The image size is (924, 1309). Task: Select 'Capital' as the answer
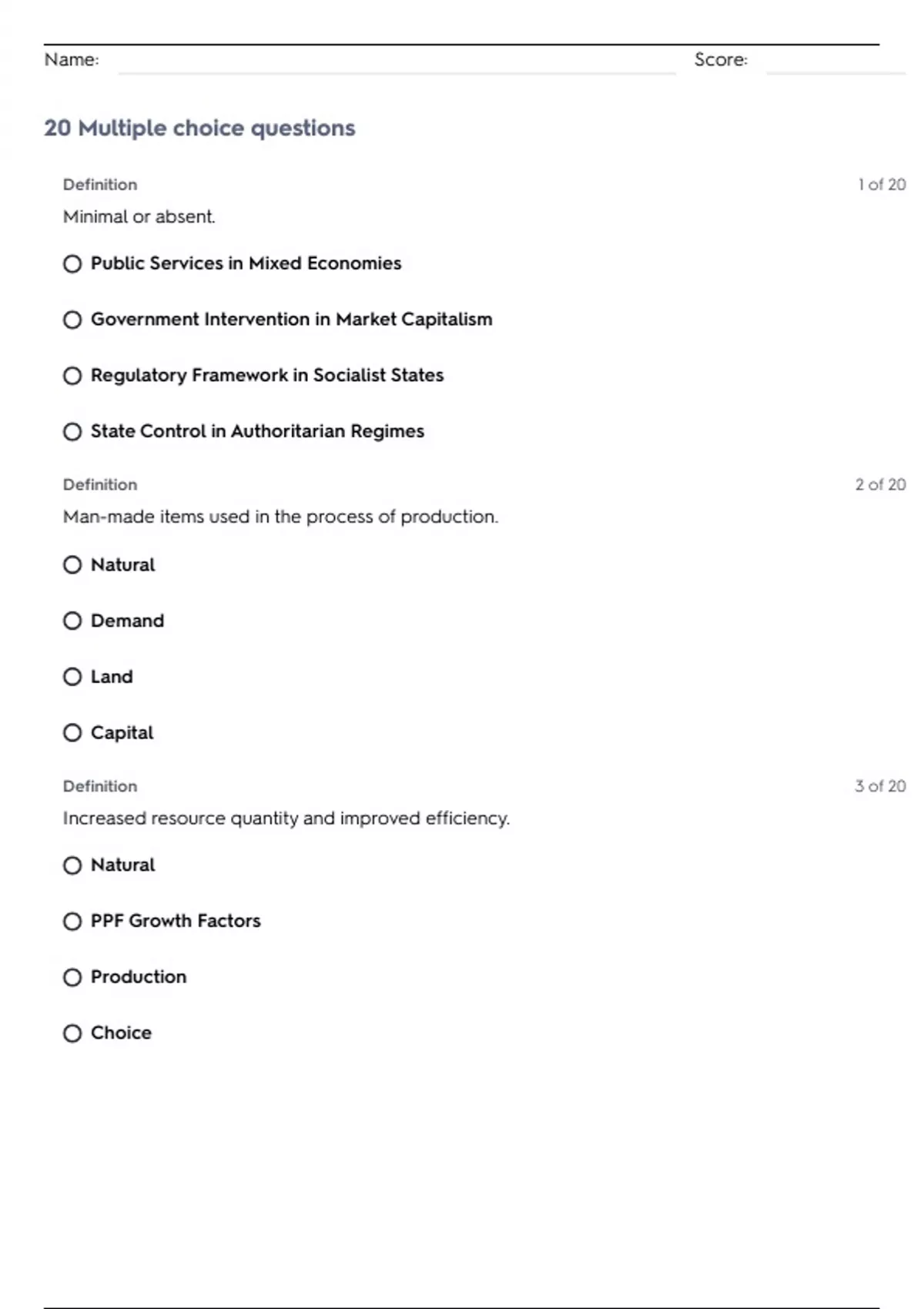point(72,733)
